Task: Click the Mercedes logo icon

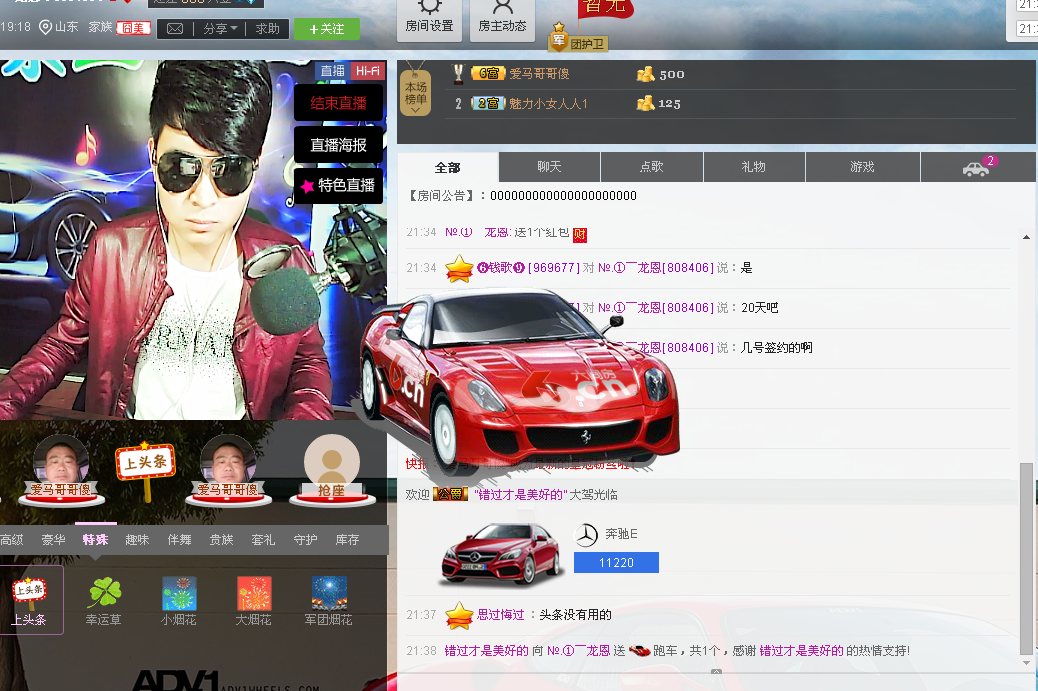Action: click(586, 535)
